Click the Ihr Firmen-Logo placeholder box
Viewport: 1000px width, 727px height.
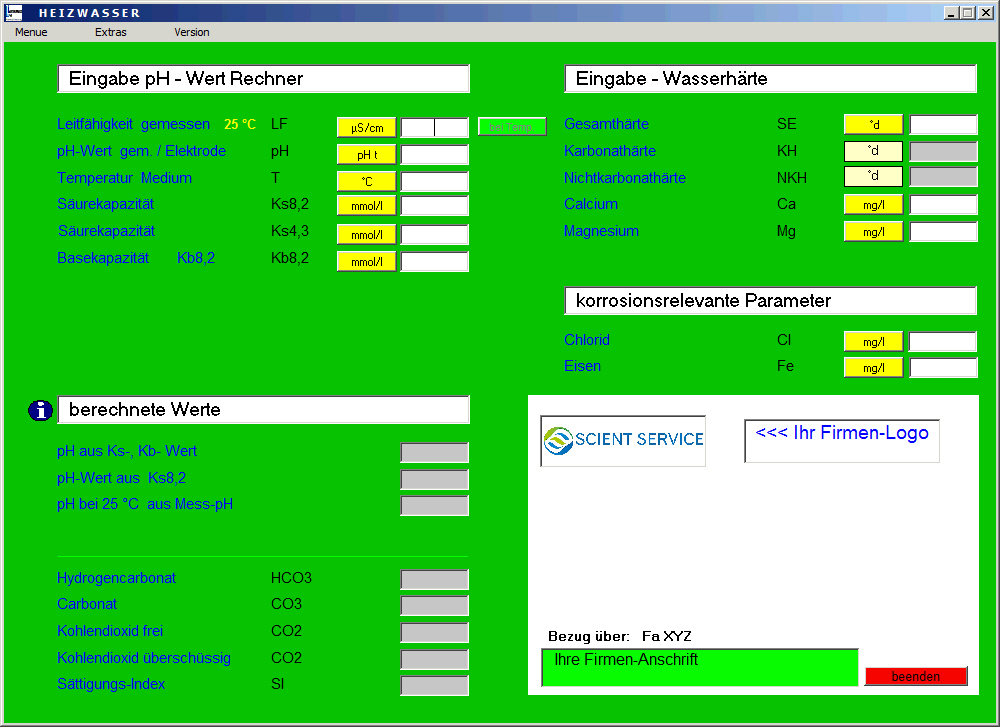tap(842, 441)
